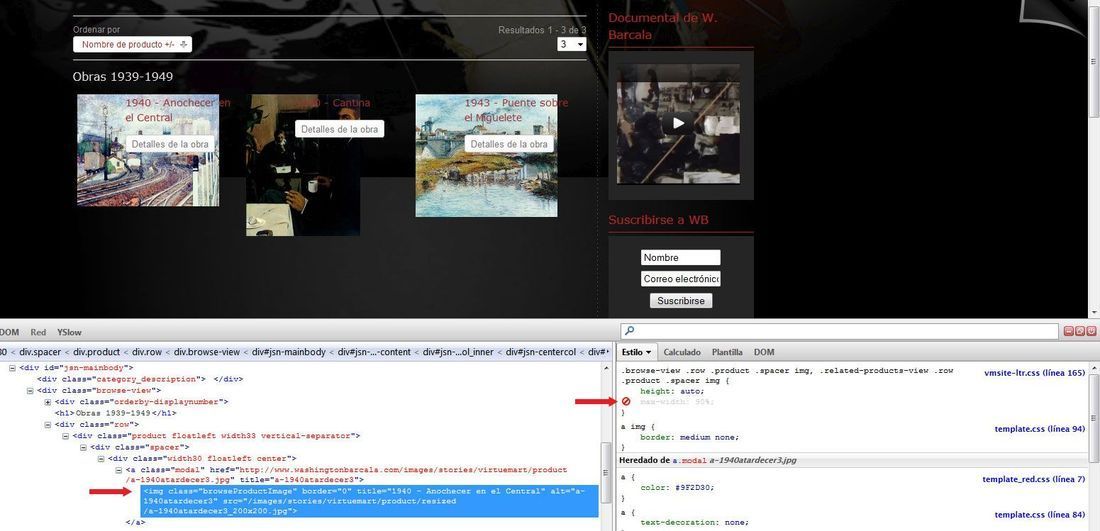Open the YSlow panel tab
The height and width of the screenshot is (531, 1100).
[x=69, y=332]
